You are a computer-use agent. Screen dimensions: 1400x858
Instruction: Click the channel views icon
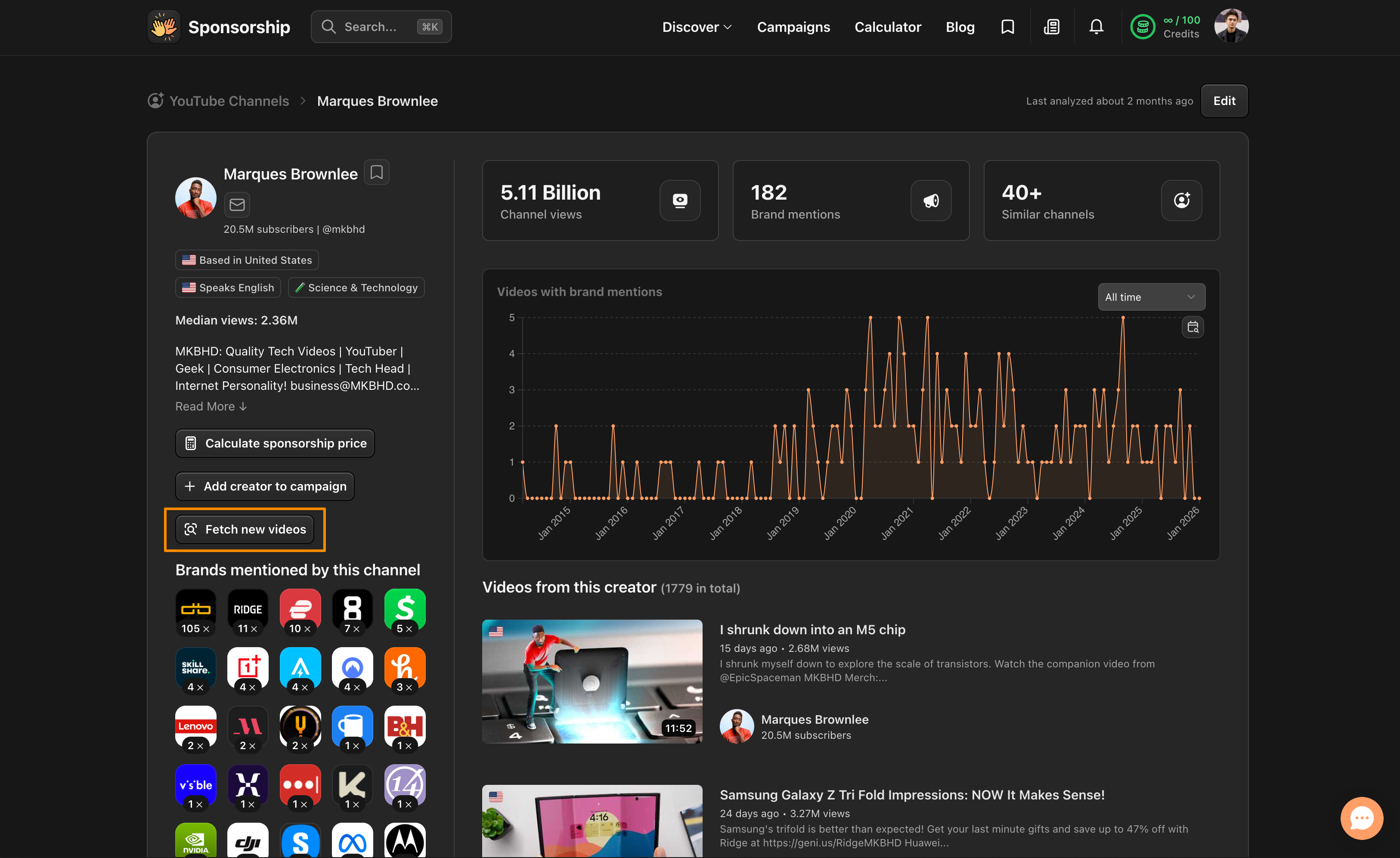coord(679,201)
